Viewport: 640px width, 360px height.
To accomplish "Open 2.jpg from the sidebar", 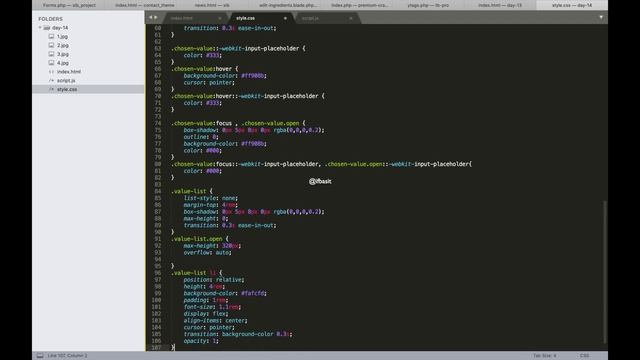I will pos(62,45).
